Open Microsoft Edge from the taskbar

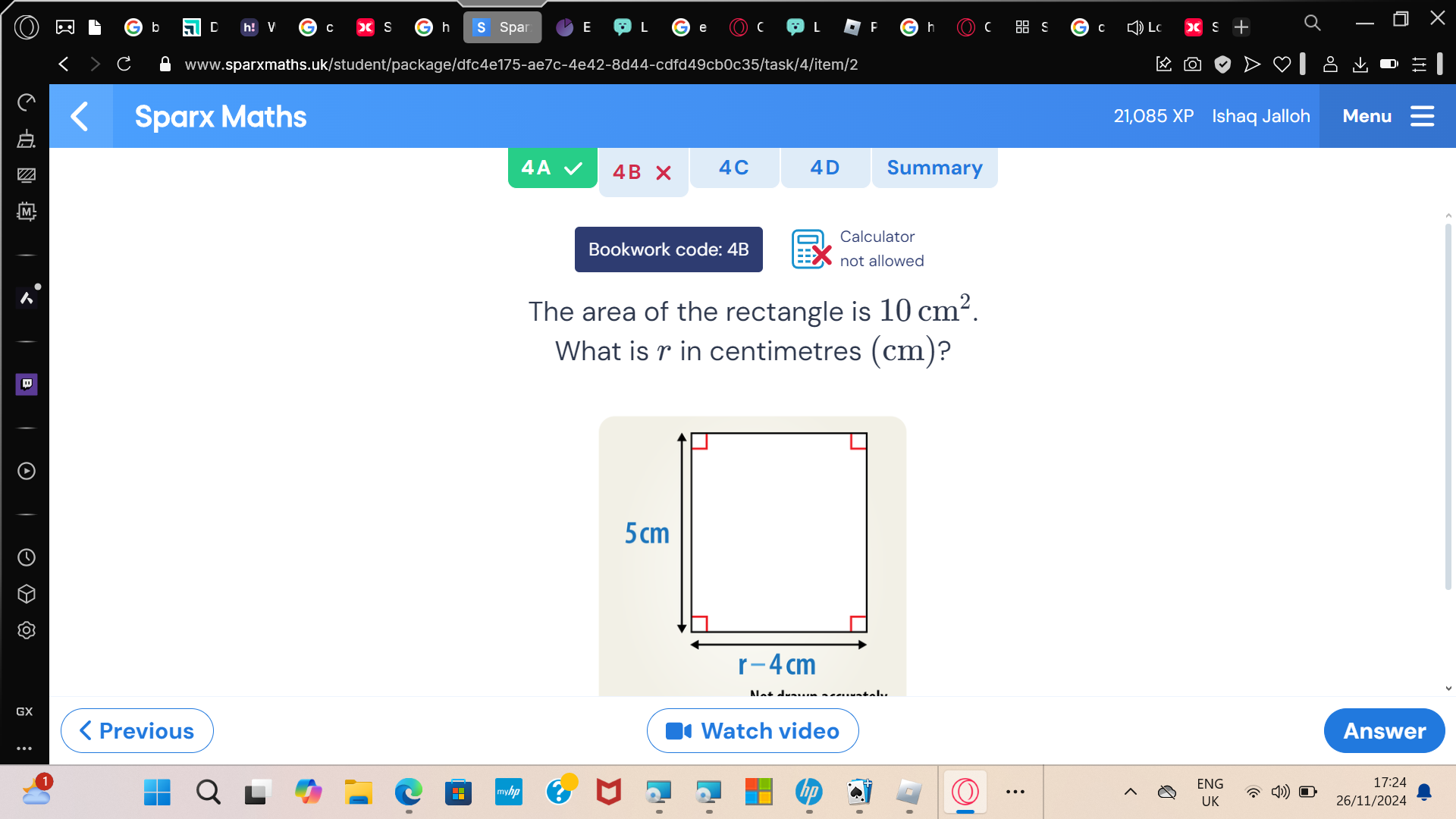pyautogui.click(x=408, y=792)
